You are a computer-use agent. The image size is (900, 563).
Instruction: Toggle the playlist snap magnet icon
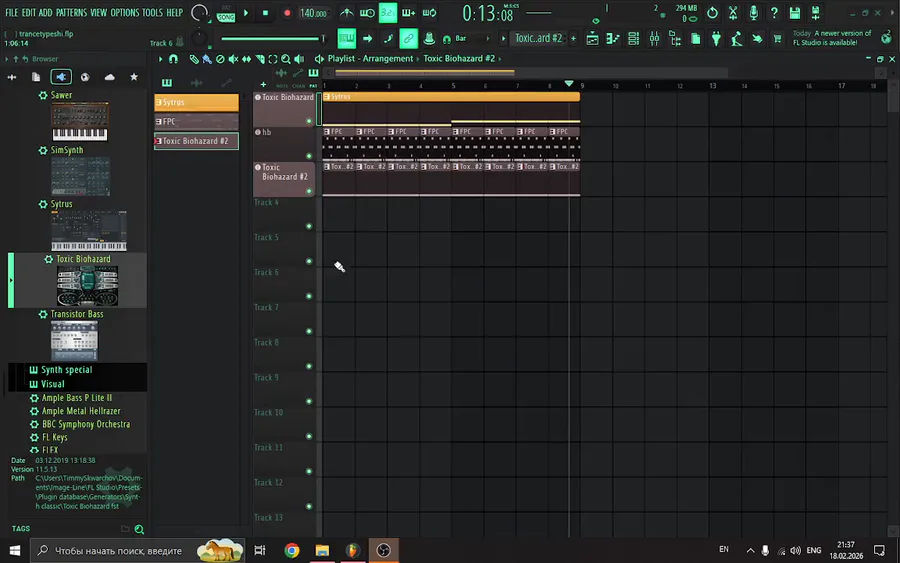click(x=173, y=59)
